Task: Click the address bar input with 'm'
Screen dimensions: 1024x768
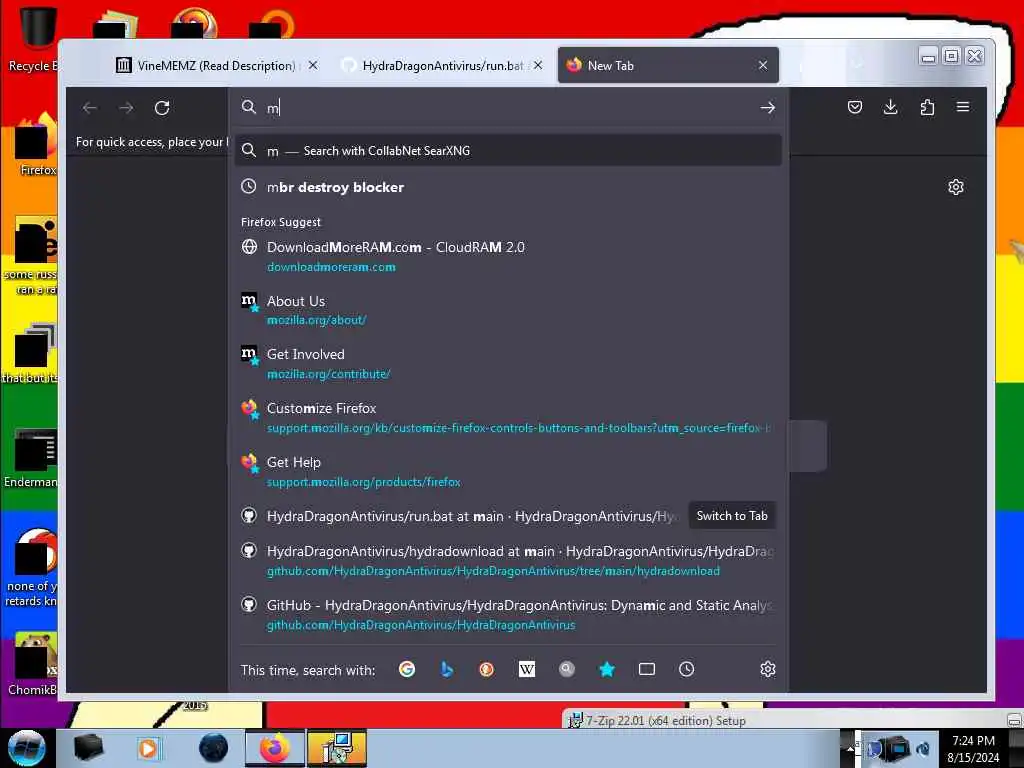Action: pyautogui.click(x=509, y=108)
